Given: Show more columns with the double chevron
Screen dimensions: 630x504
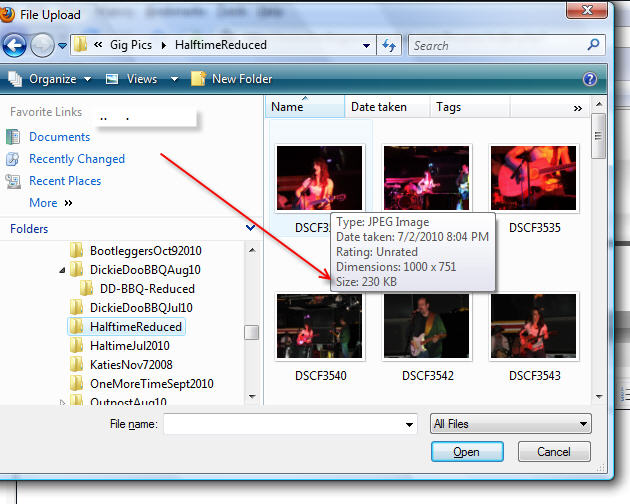Looking at the screenshot, I should (x=577, y=108).
